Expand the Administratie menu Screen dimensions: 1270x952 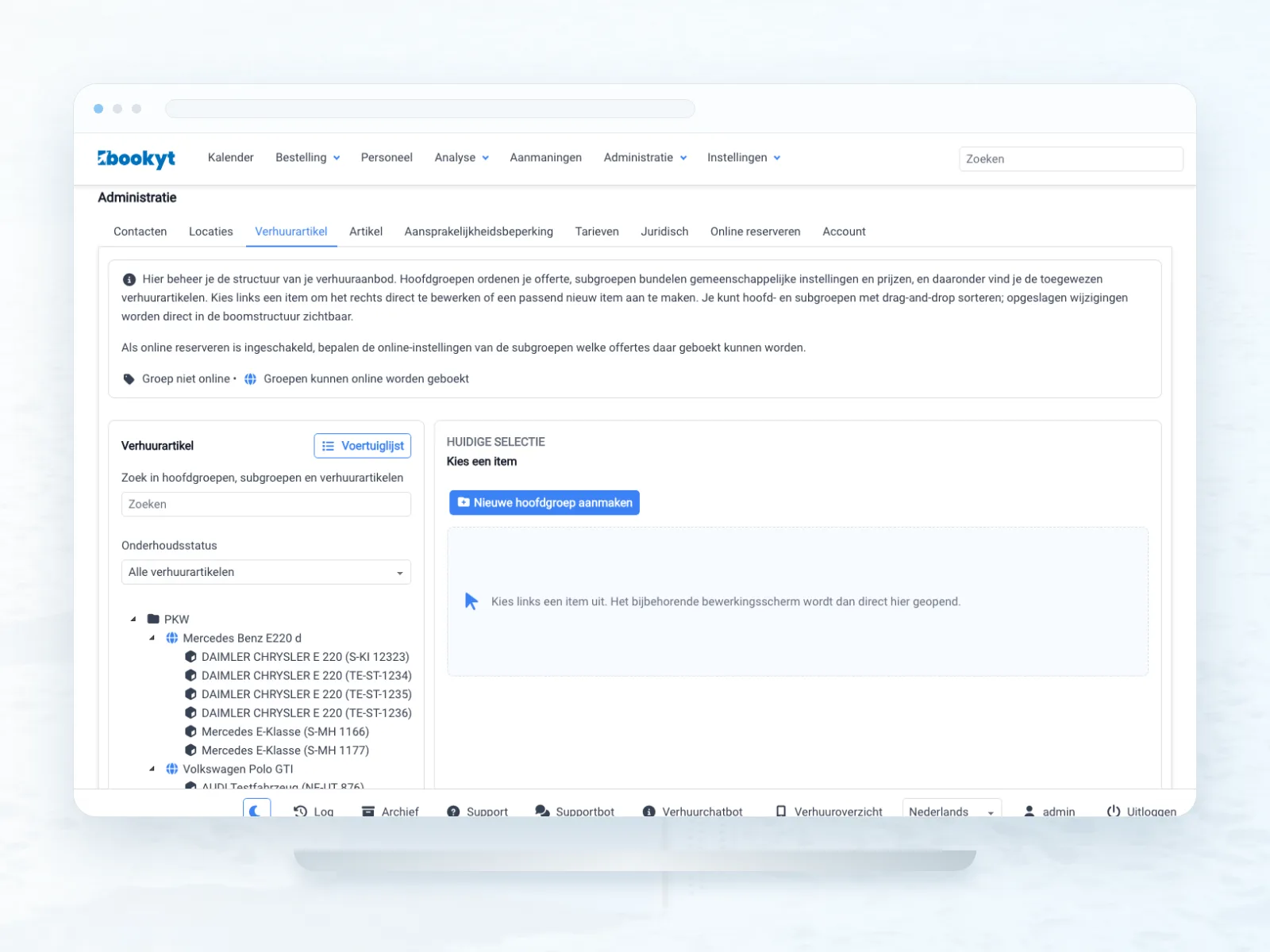click(645, 158)
